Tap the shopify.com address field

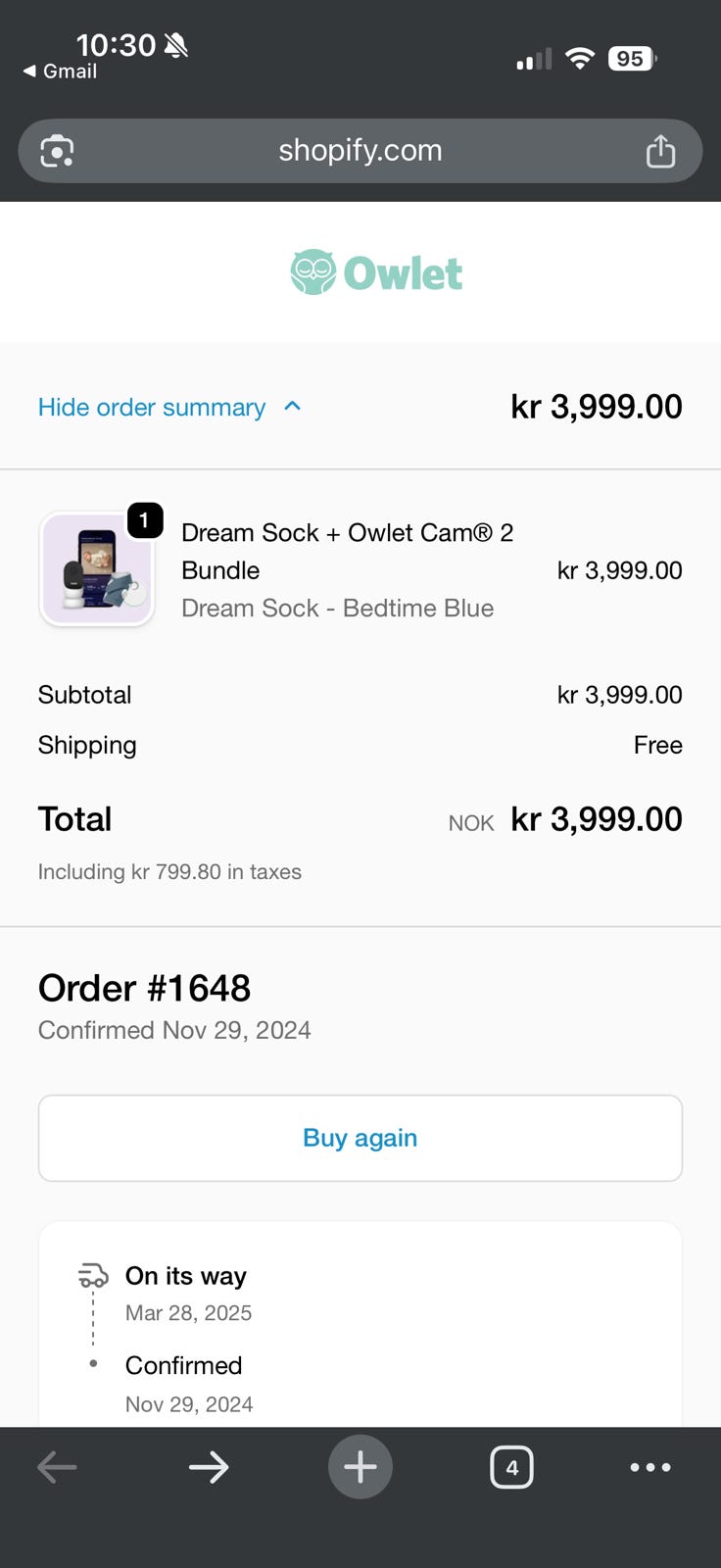click(360, 151)
